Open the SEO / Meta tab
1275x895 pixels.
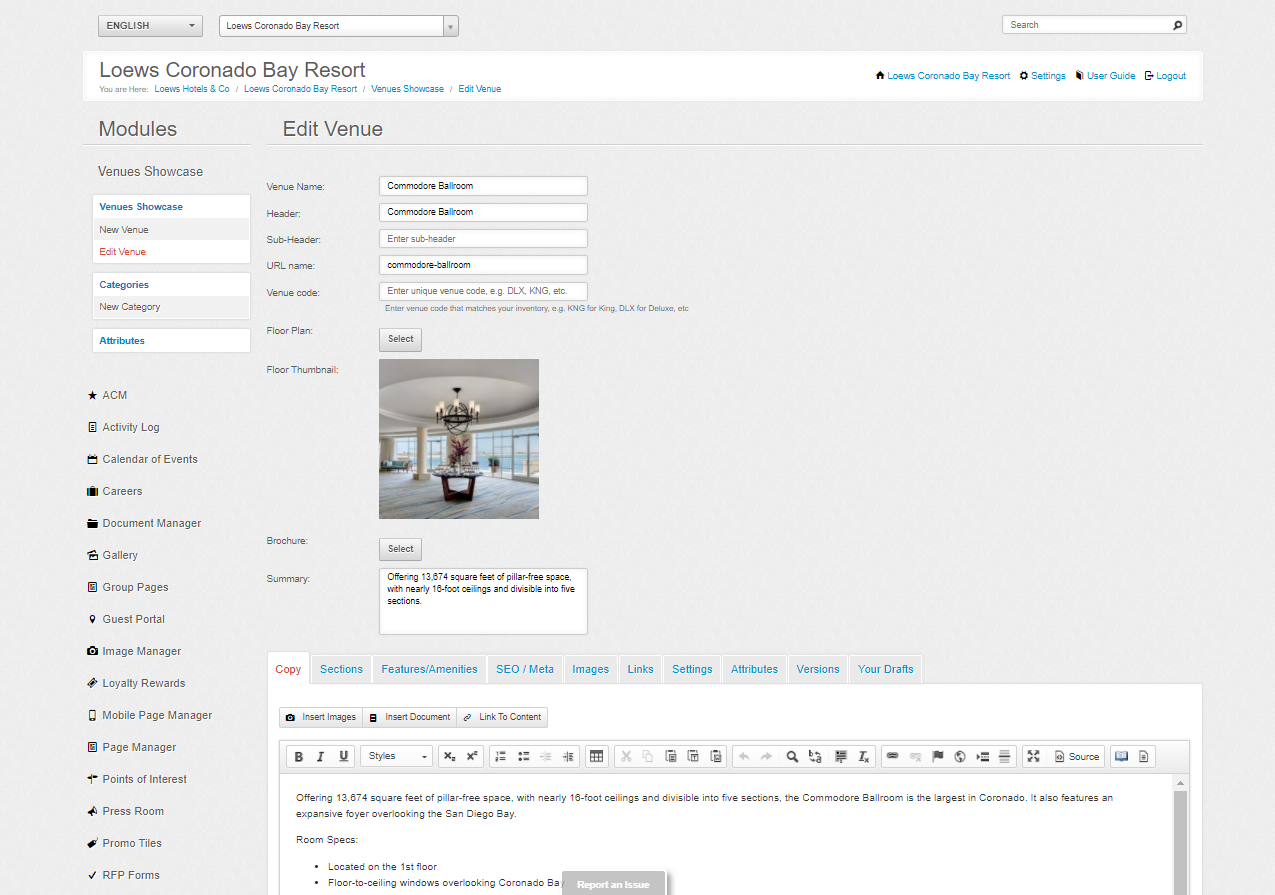coord(525,669)
